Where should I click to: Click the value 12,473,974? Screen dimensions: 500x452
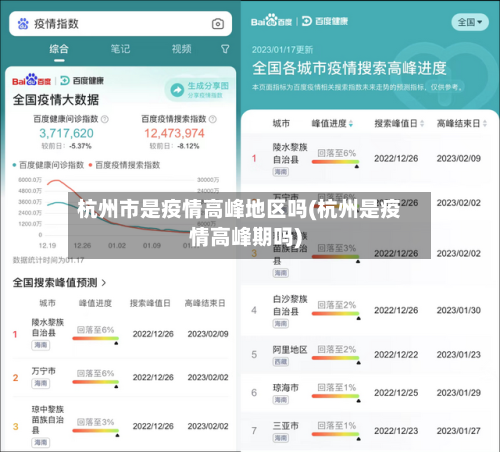pos(174,133)
